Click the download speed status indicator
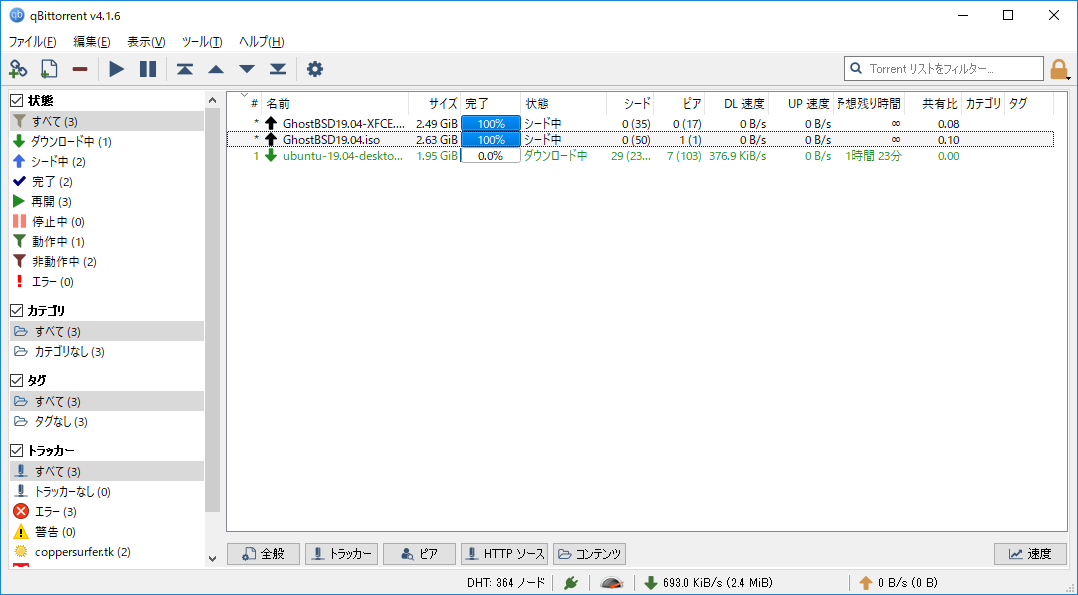 708,583
